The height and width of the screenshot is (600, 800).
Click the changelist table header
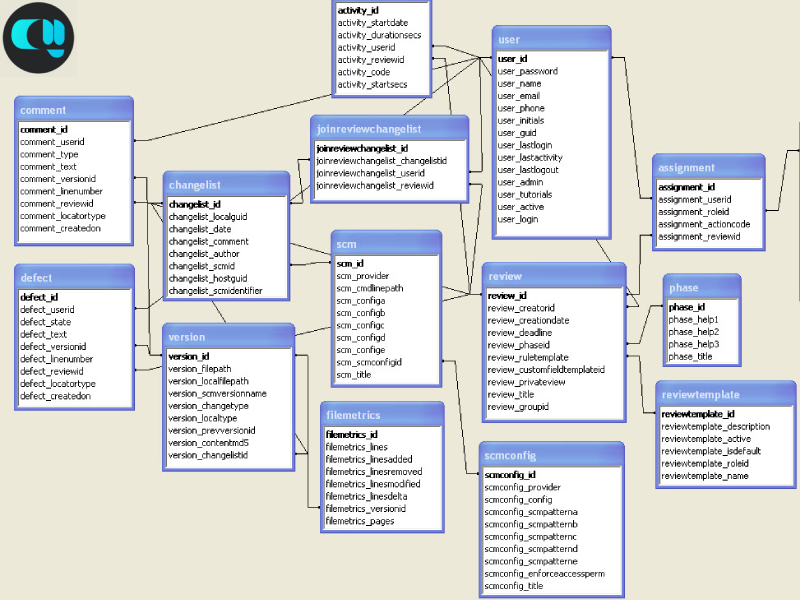[226, 185]
